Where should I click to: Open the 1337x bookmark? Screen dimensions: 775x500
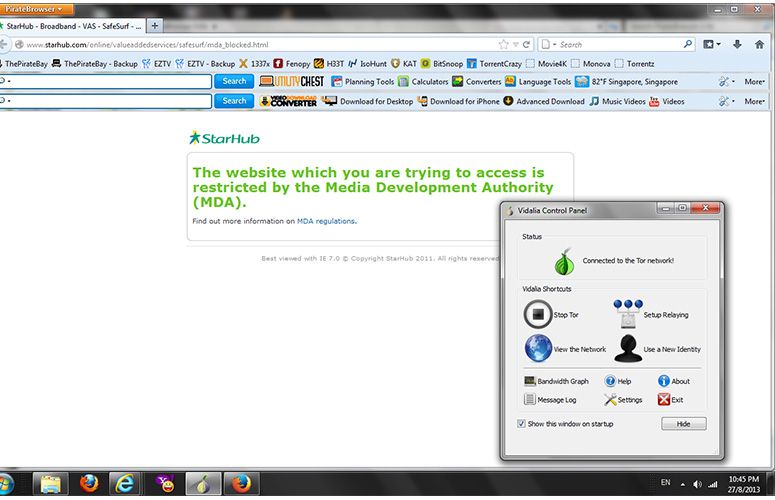pos(254,64)
